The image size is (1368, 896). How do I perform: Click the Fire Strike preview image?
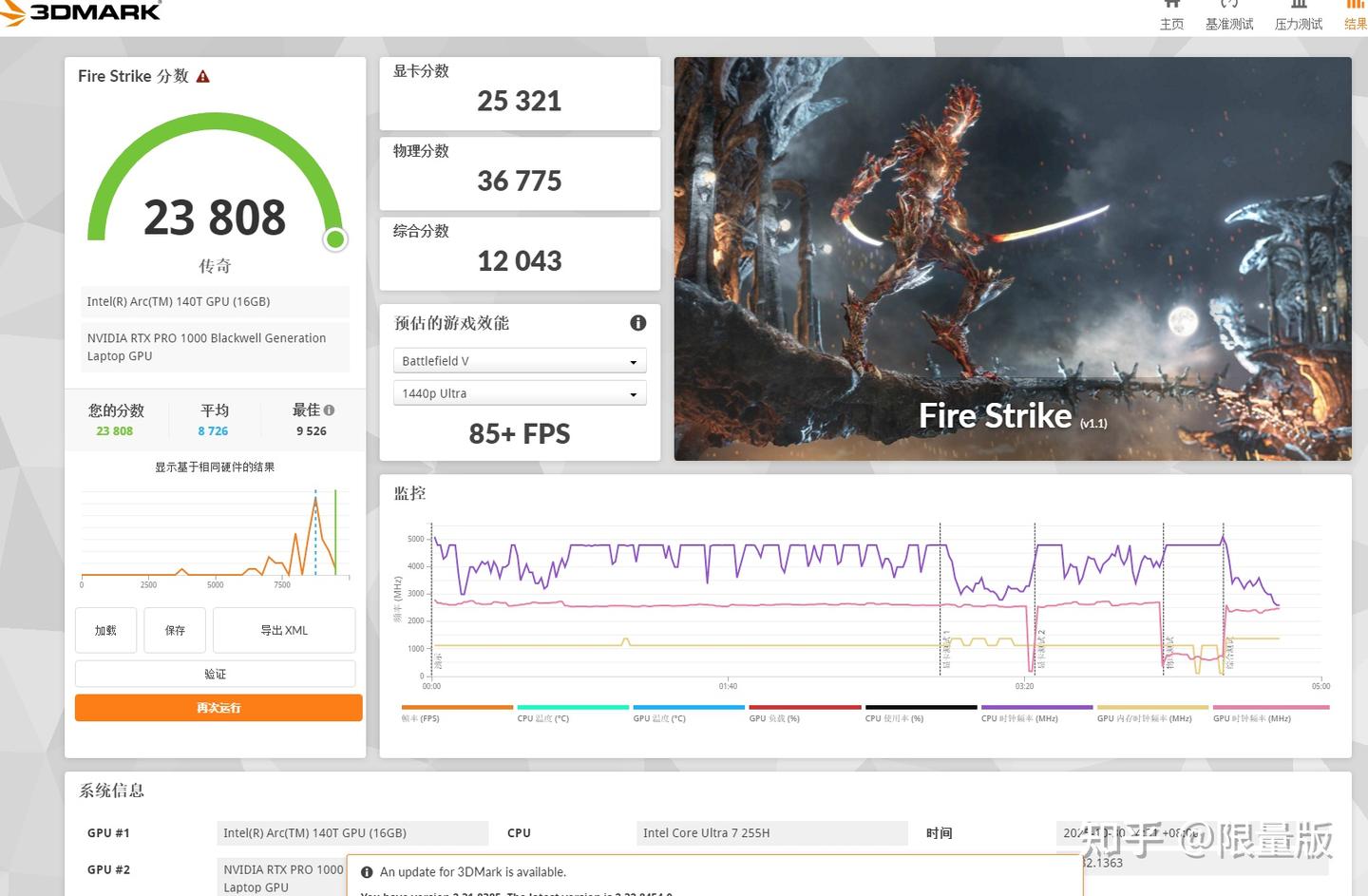(x=1013, y=258)
